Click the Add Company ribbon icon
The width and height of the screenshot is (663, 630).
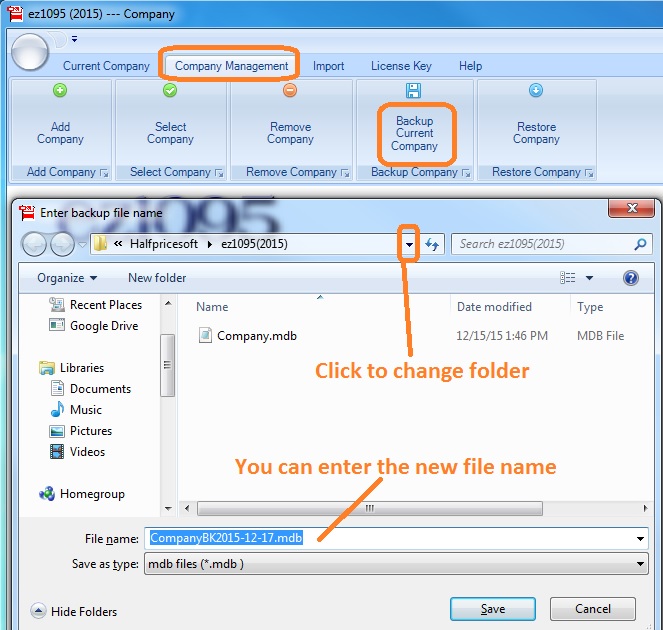[60, 91]
